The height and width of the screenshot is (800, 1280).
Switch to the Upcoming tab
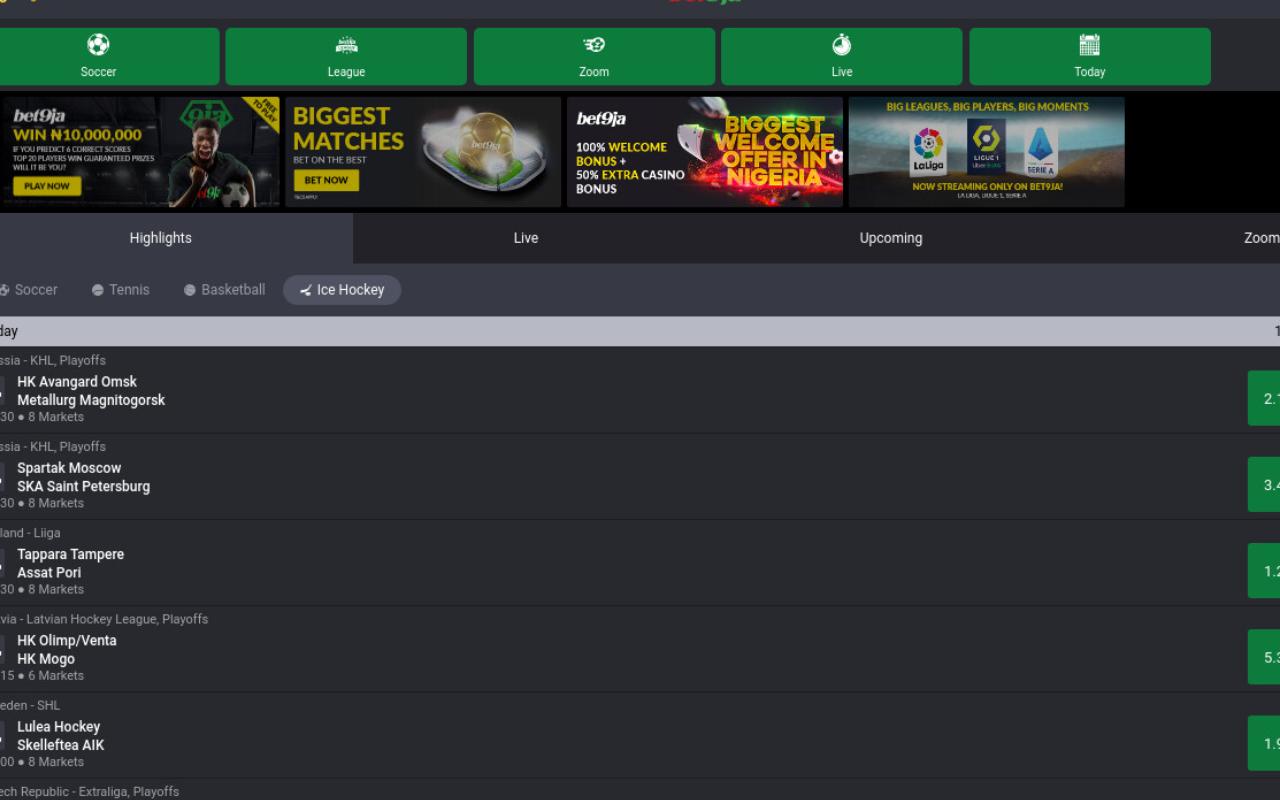(891, 238)
